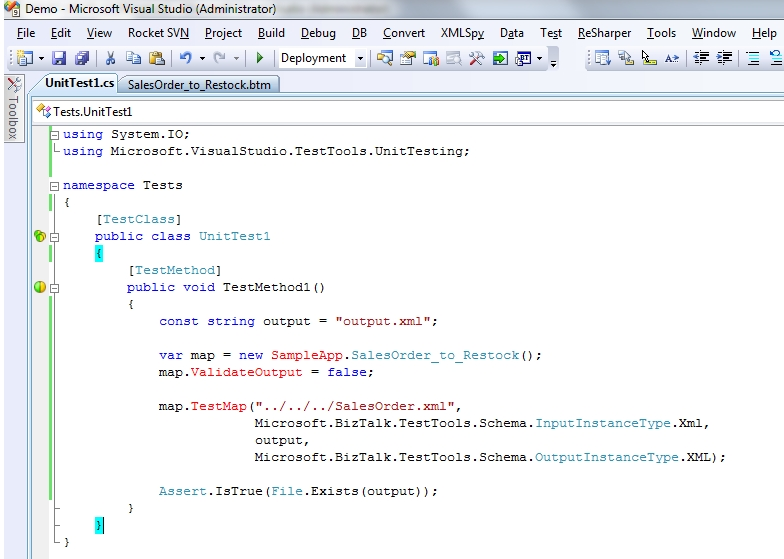
Task: Open the Undo history dropdown arrow
Action: coord(202,58)
